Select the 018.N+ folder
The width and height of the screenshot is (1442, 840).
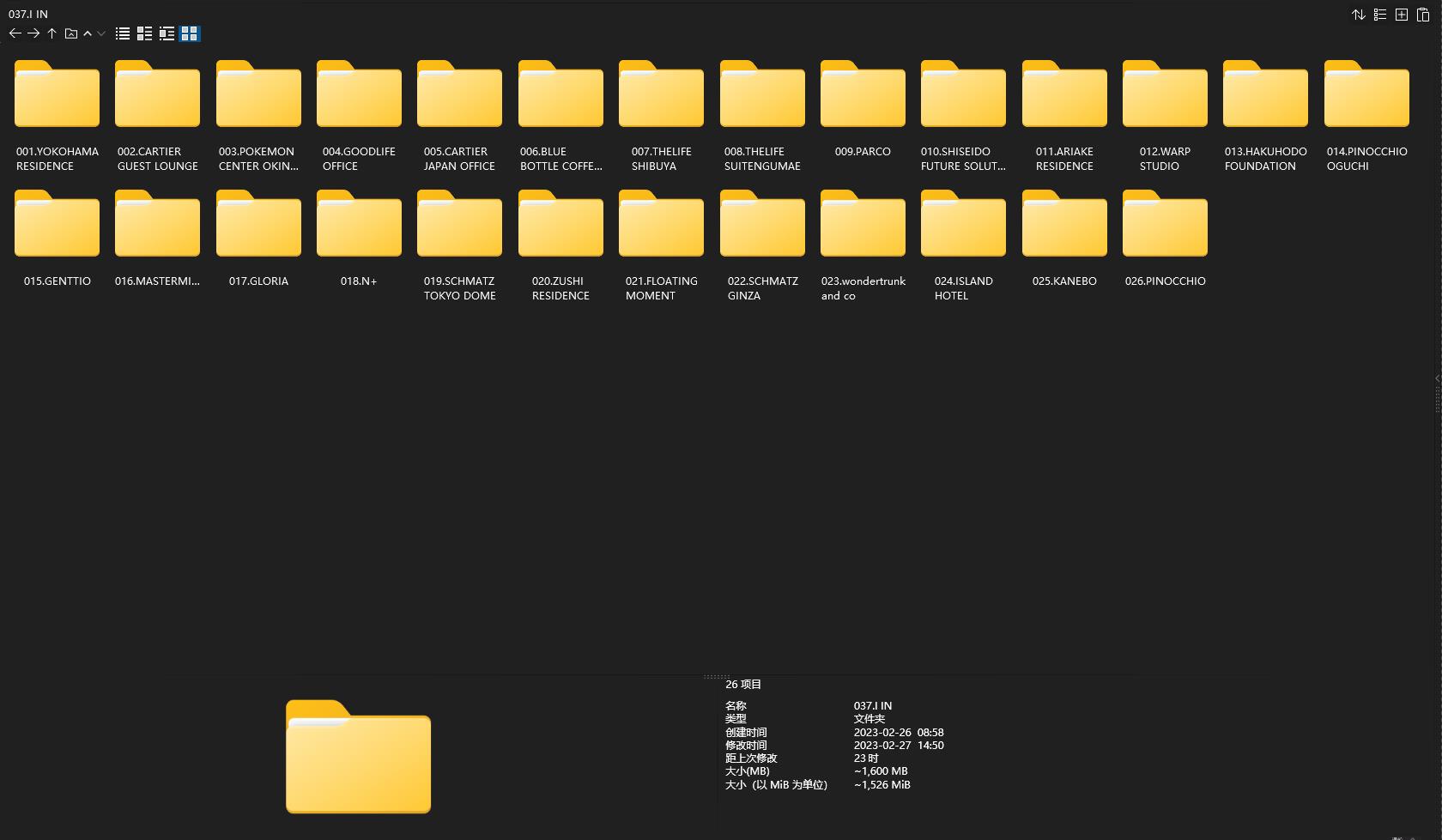coord(359,239)
